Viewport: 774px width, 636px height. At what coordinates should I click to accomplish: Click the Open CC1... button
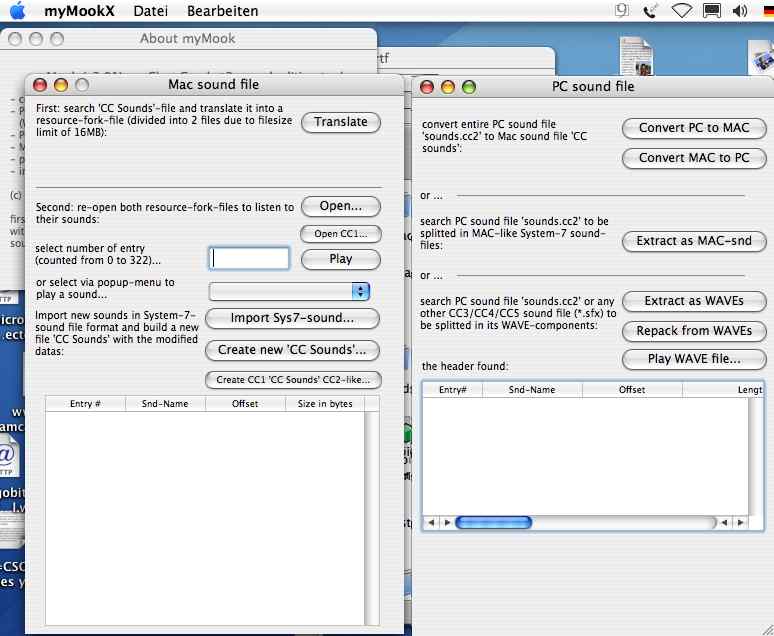point(341,234)
